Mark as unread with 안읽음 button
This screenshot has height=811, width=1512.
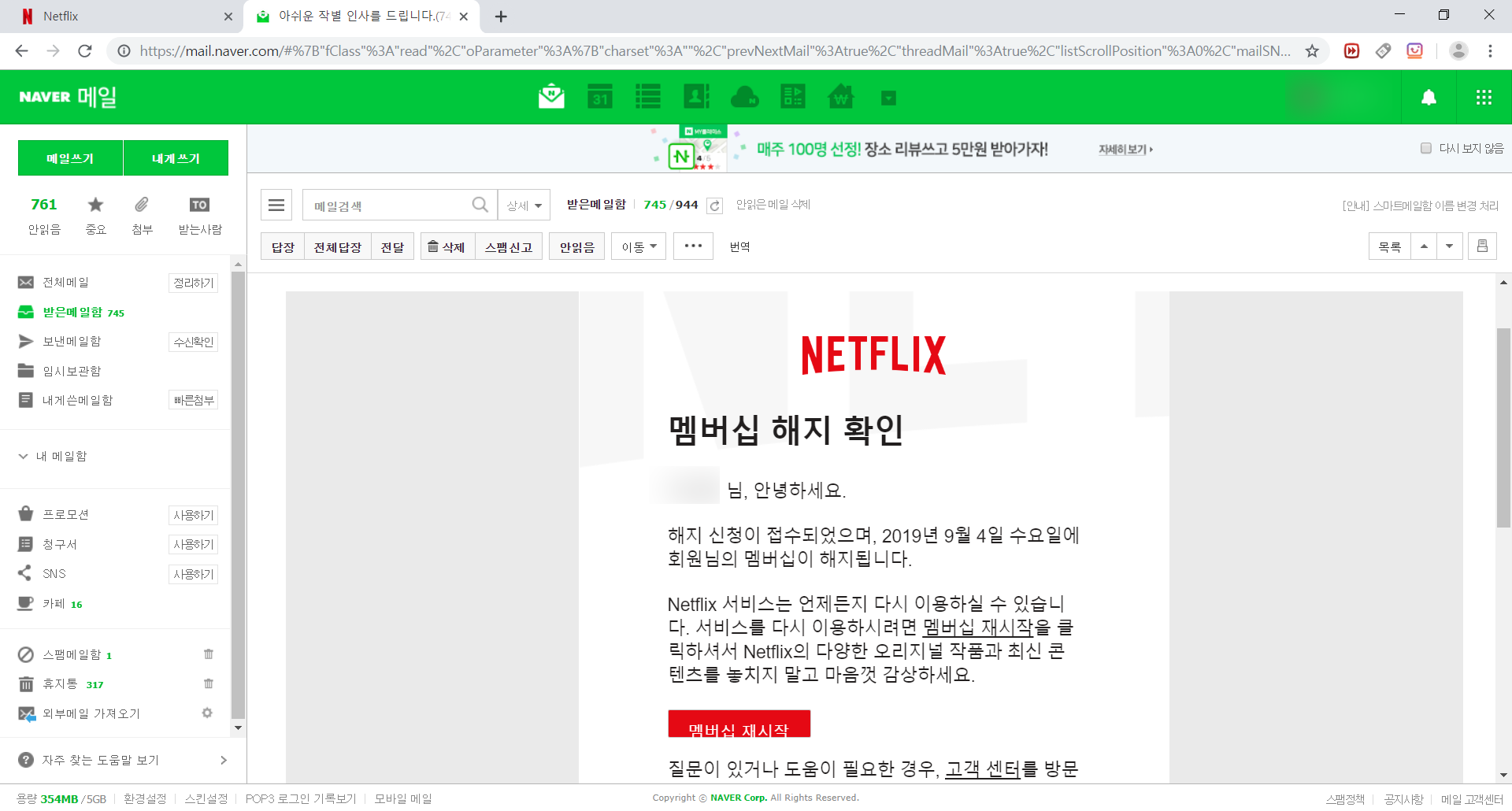[577, 247]
